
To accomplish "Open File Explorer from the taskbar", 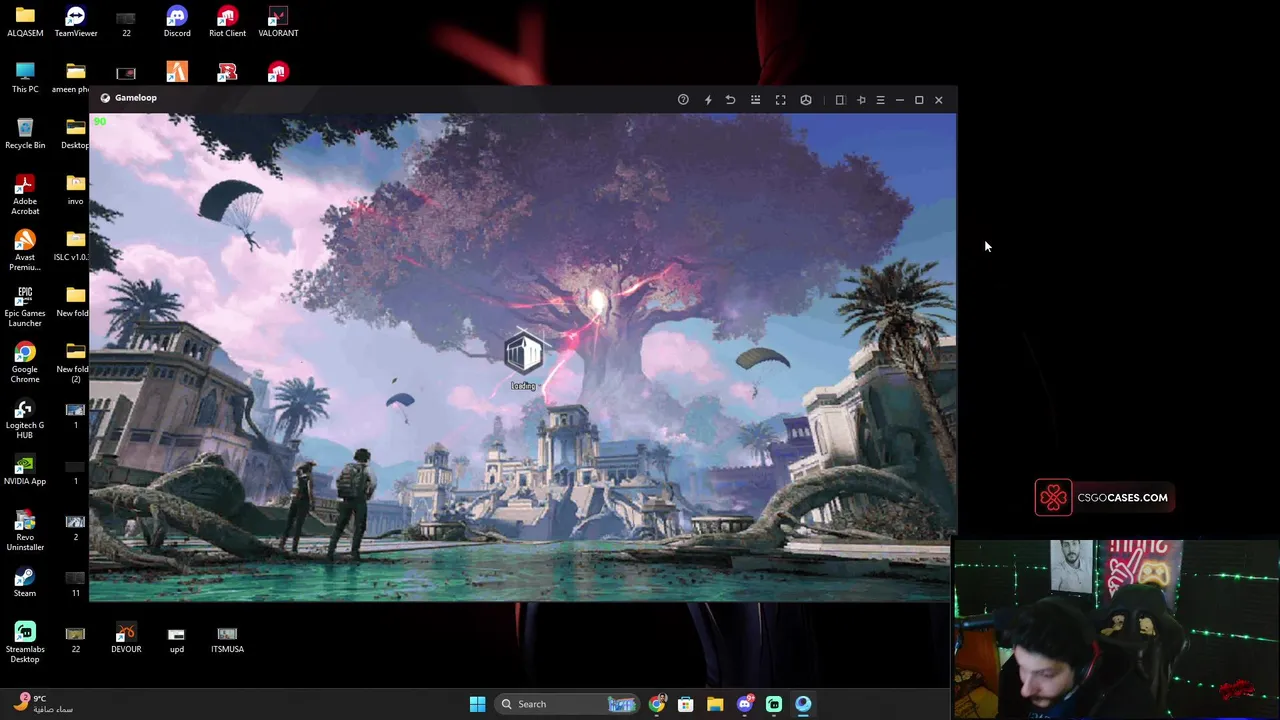I will pyautogui.click(x=715, y=704).
